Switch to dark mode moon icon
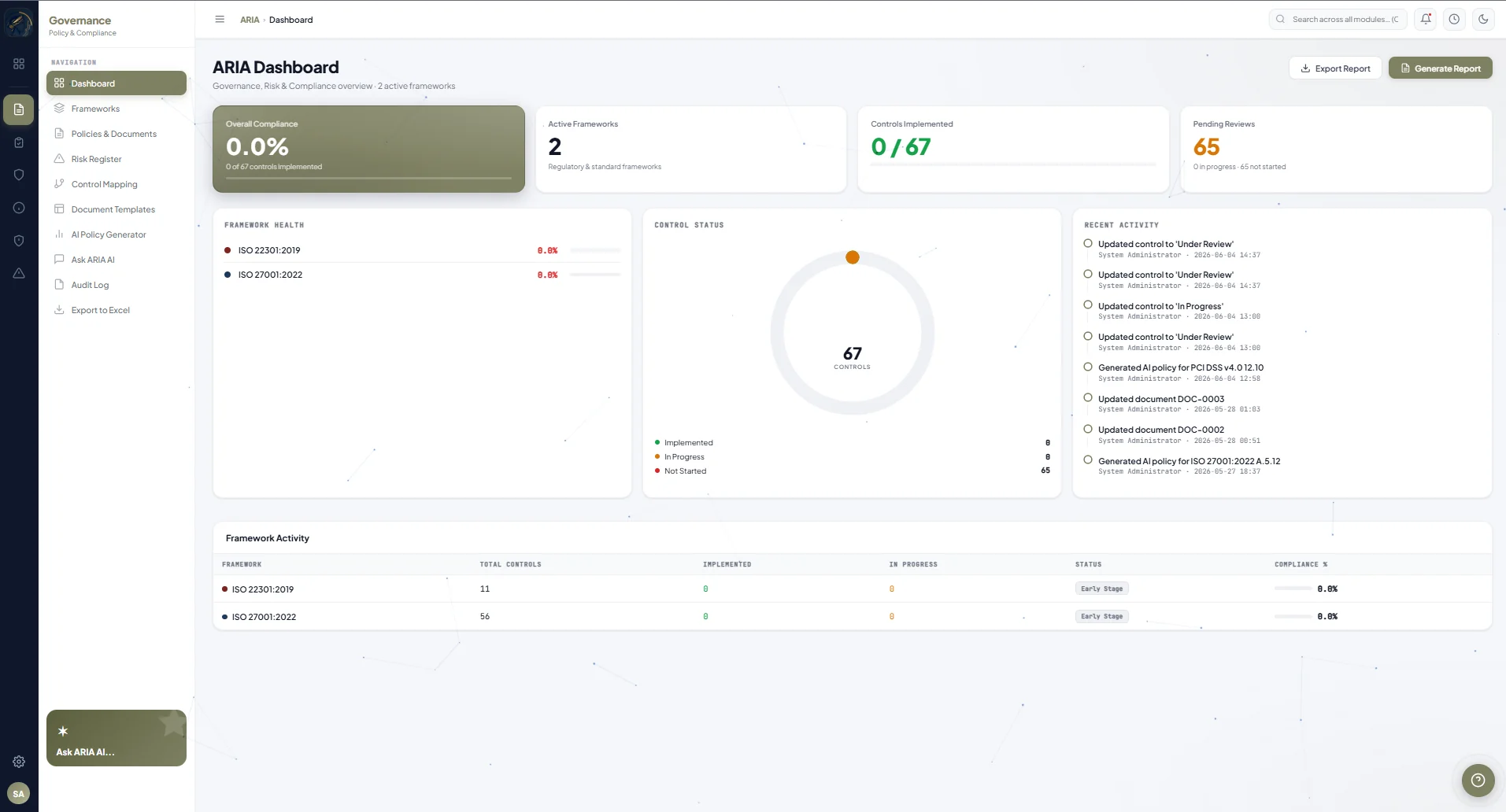Screen dimensions: 1506x812 click(x=1483, y=20)
